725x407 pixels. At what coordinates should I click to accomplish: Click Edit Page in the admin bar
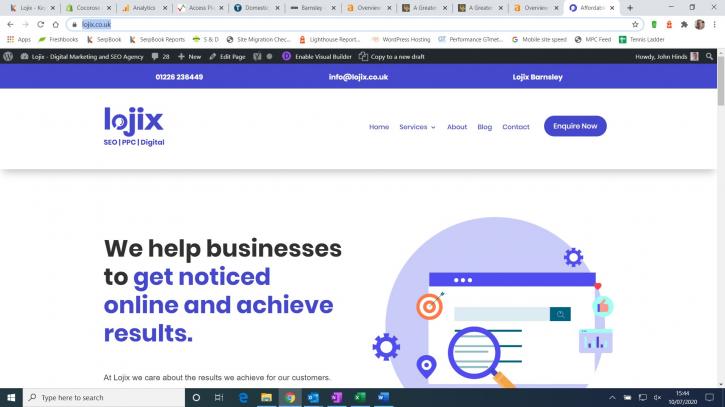(x=227, y=56)
